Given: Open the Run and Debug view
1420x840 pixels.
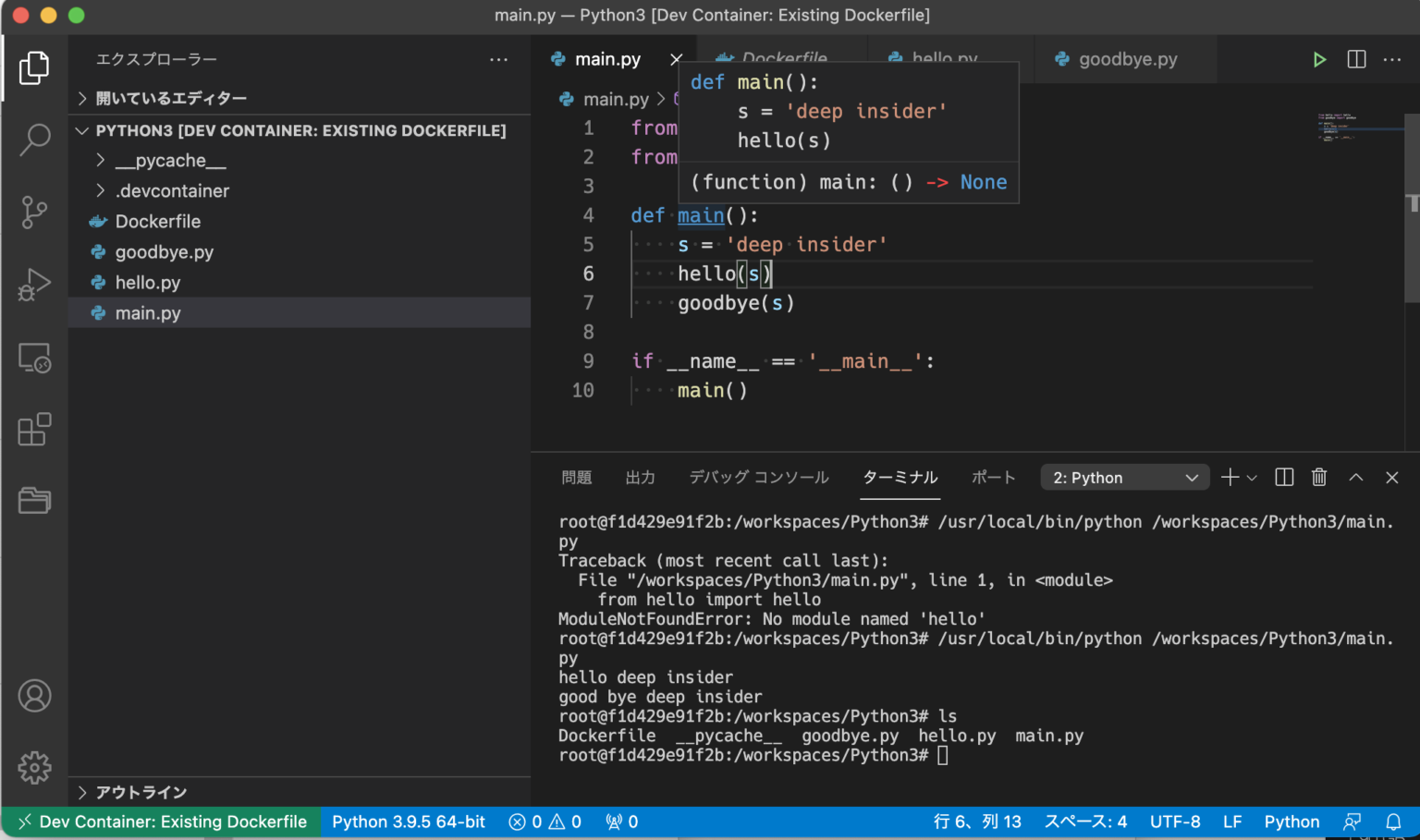Looking at the screenshot, I should point(34,285).
